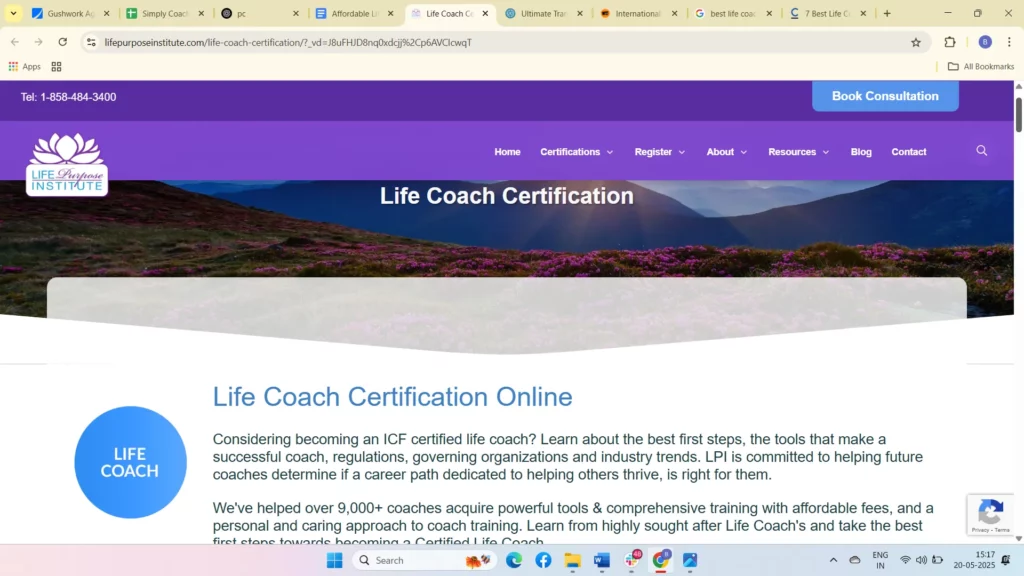Click the Book Consultation button
The height and width of the screenshot is (576, 1024).
click(x=884, y=95)
